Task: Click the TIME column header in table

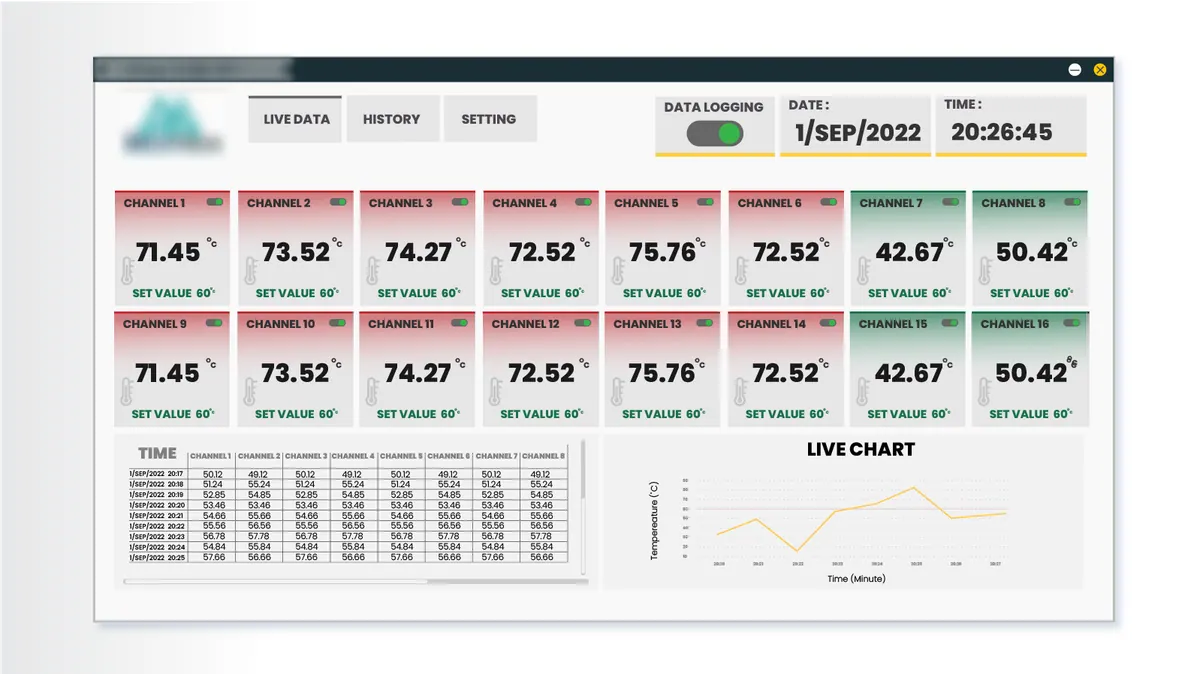Action: (157, 453)
